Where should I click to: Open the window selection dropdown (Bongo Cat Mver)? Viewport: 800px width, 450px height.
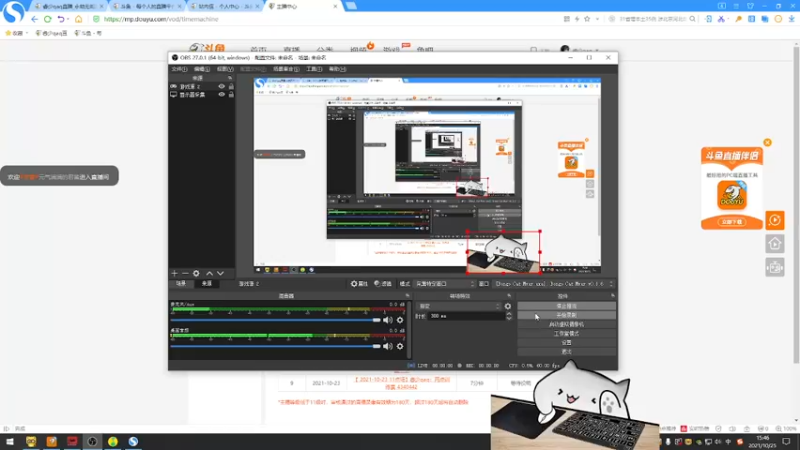[x=554, y=284]
